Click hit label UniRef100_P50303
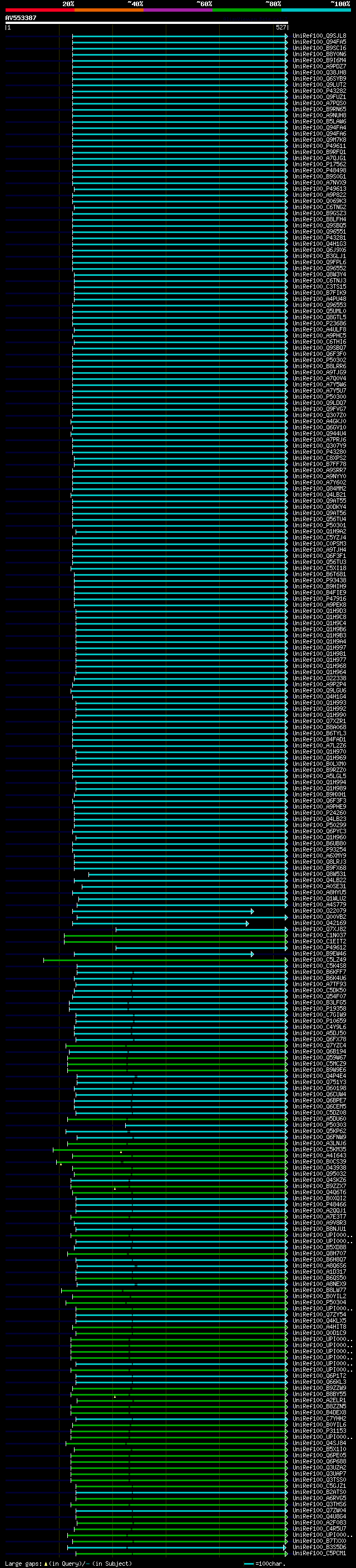The width and height of the screenshot is (356, 1568). (319, 1125)
